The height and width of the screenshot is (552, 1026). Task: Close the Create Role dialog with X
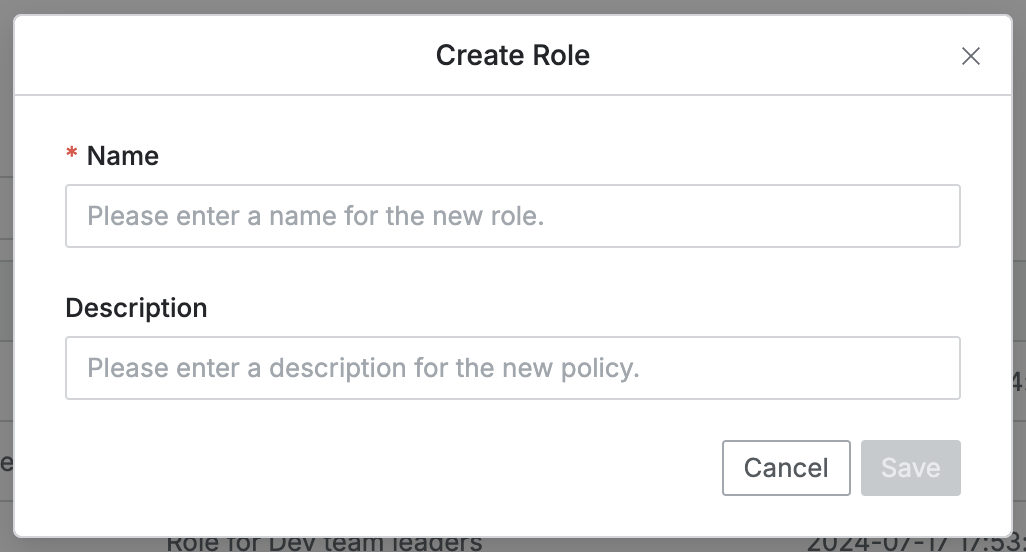[970, 57]
